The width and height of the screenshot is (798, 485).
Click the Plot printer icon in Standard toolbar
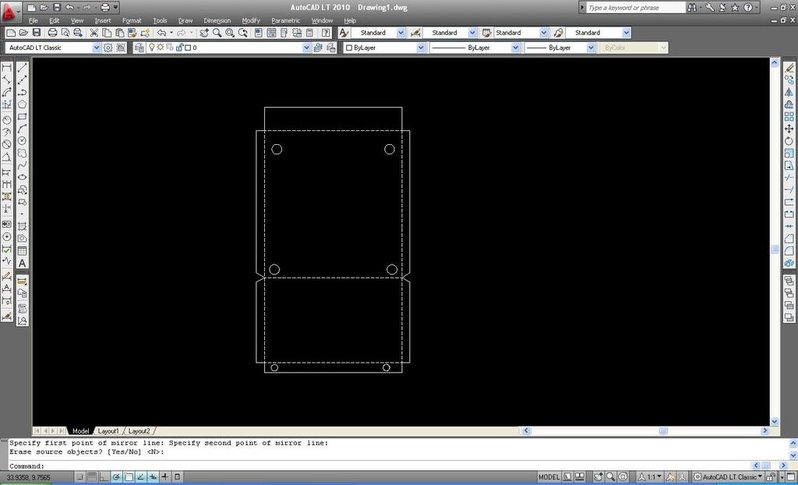tap(52, 33)
